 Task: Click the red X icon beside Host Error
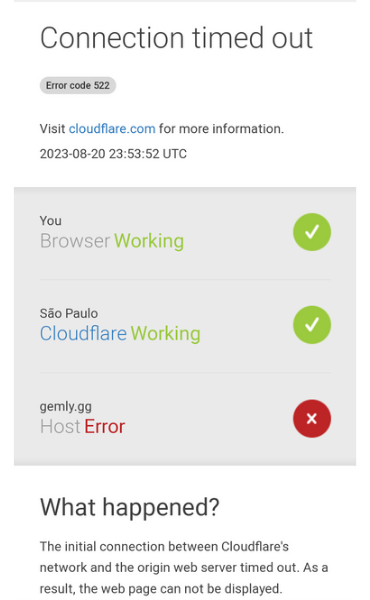[x=312, y=418]
